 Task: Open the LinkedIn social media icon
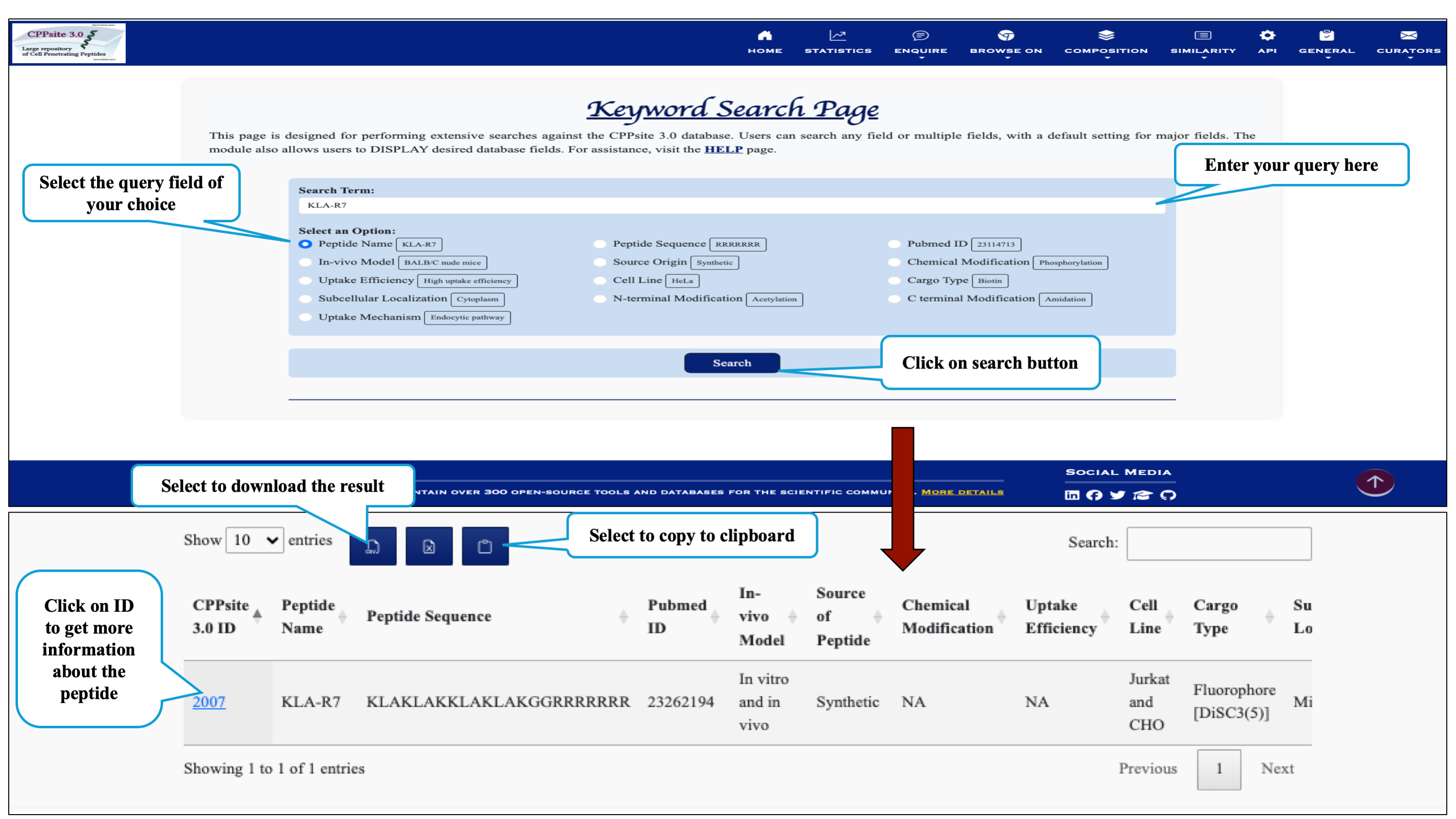pyautogui.click(x=1071, y=495)
